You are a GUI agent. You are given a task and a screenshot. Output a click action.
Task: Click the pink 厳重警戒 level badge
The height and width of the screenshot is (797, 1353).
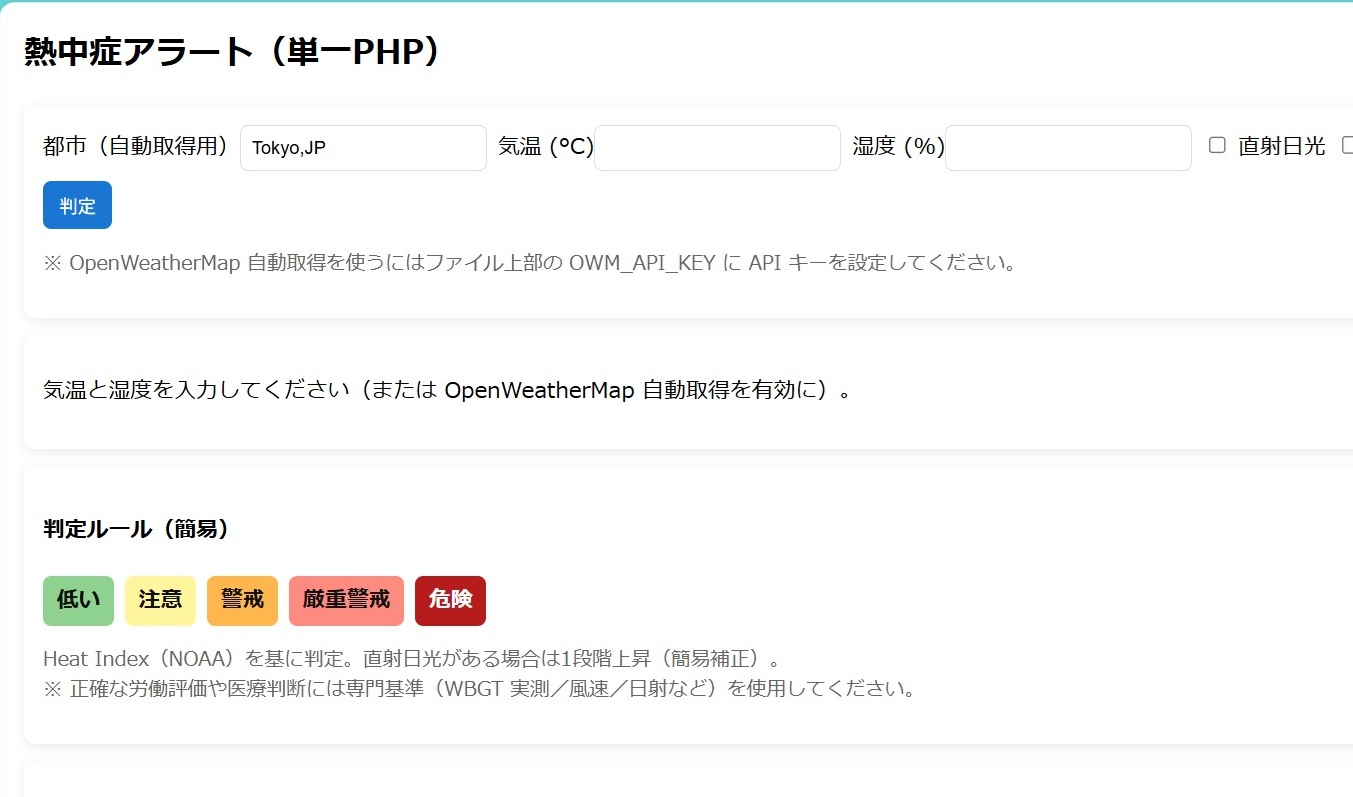point(346,600)
